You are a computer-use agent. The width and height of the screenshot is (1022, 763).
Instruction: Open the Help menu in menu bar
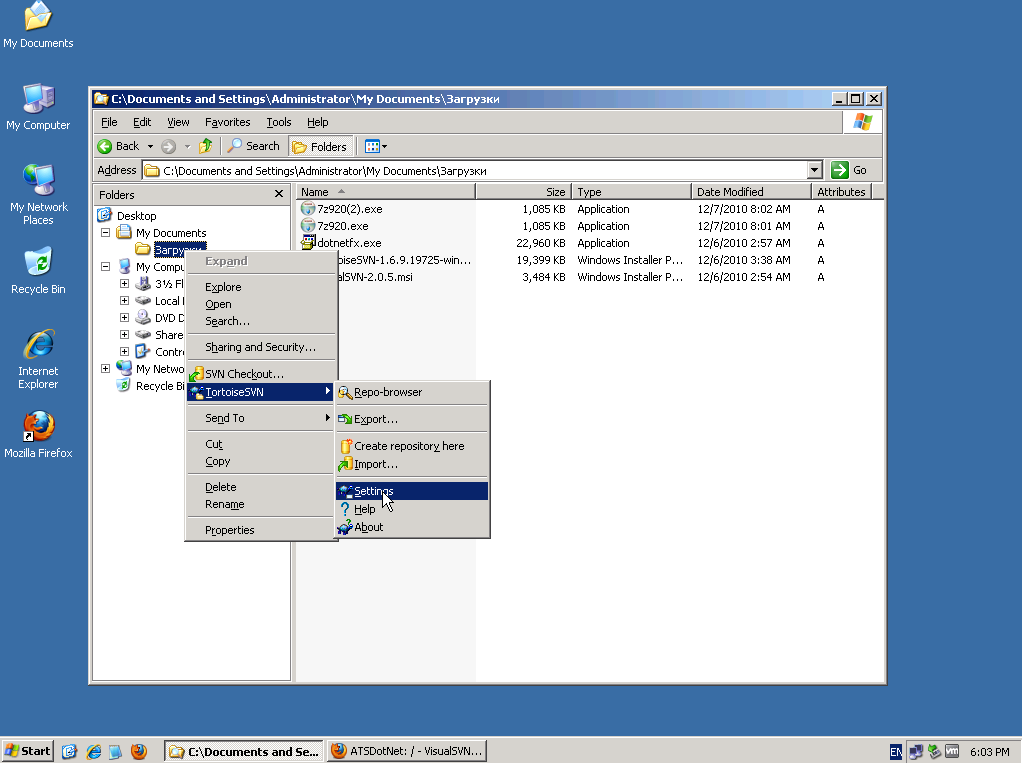317,122
